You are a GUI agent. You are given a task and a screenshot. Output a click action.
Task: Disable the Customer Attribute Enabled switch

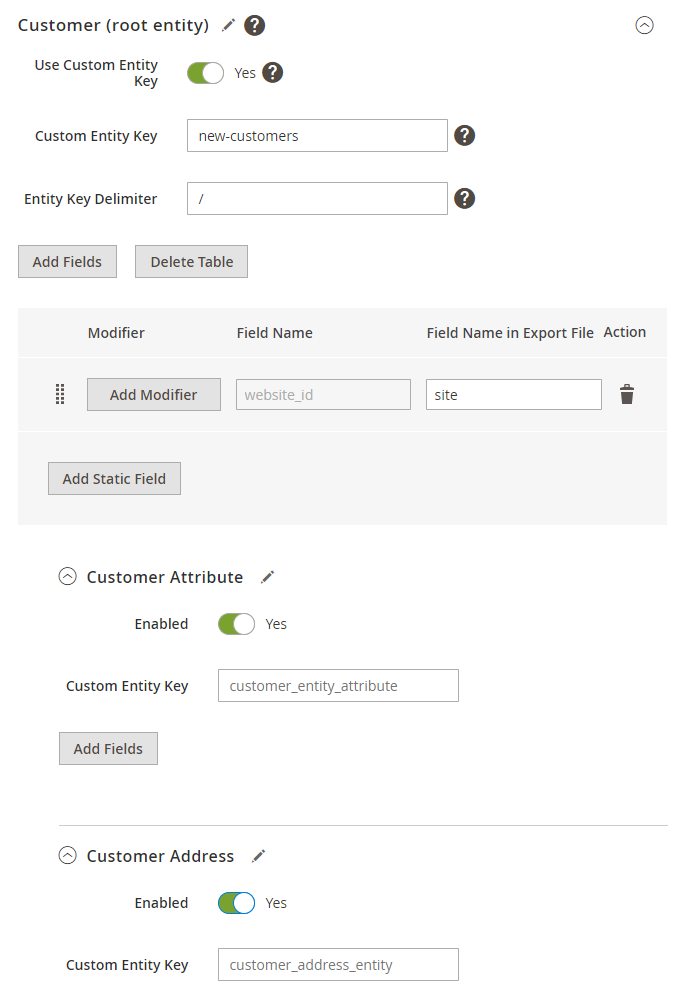[x=237, y=624]
